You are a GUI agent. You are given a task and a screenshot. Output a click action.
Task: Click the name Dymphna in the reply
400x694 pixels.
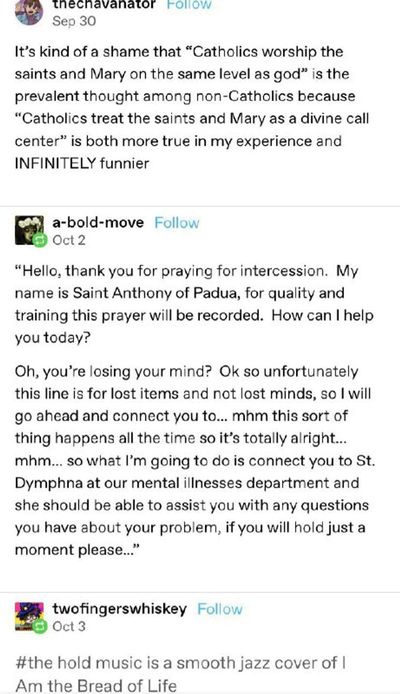point(49,483)
